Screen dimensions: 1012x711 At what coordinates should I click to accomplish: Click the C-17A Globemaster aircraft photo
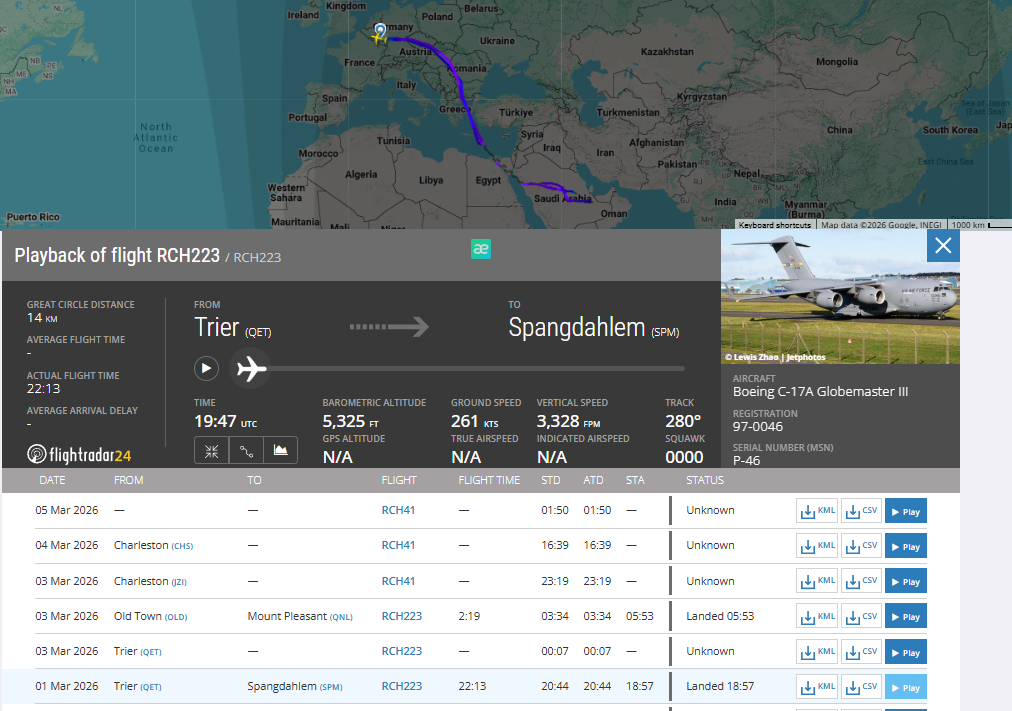(840, 297)
